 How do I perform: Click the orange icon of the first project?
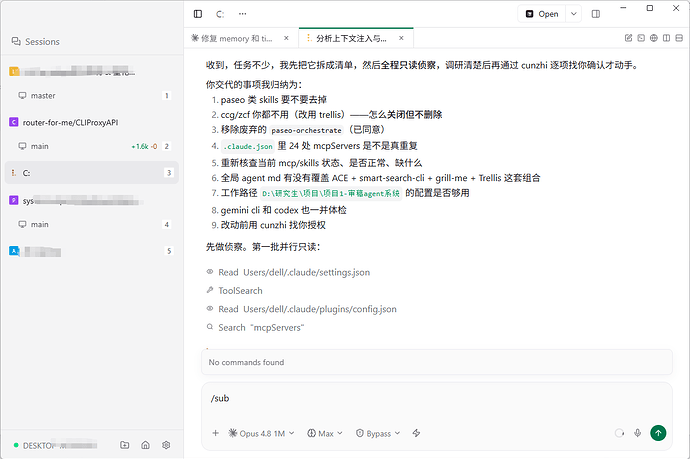coord(14,71)
